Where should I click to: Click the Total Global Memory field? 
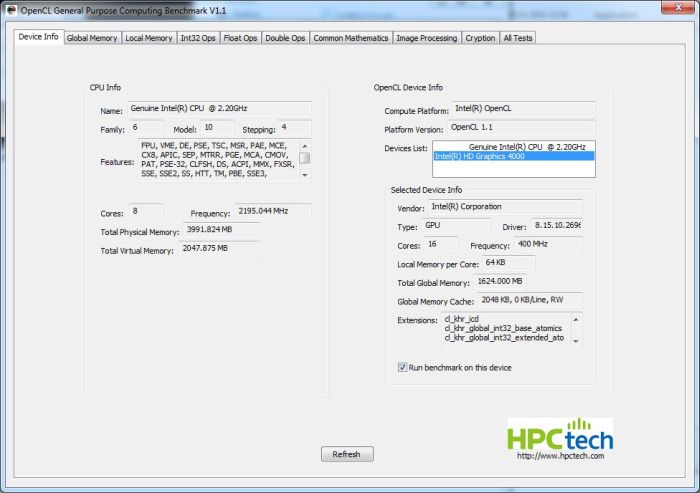tap(500, 281)
